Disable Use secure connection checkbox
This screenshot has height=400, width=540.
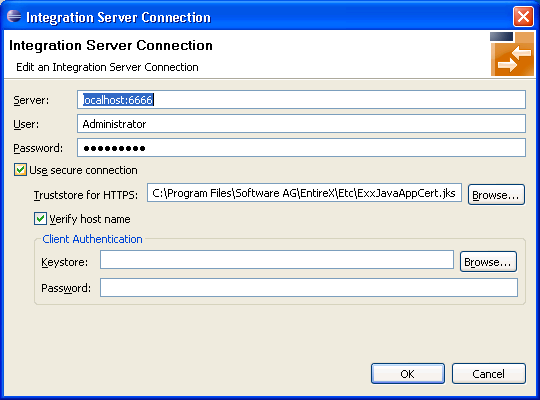tap(20, 170)
